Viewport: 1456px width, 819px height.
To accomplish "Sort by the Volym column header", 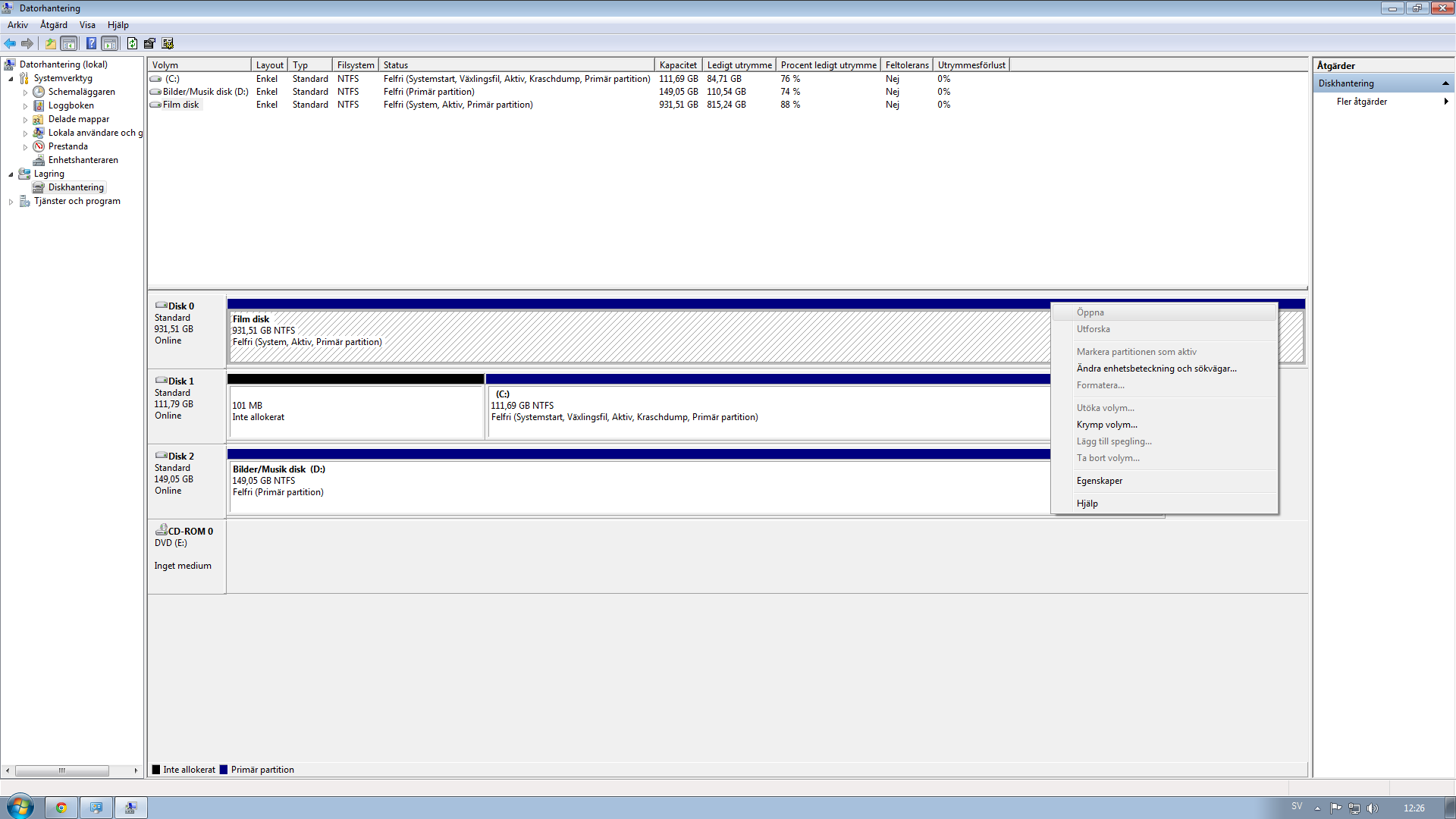I will click(199, 65).
